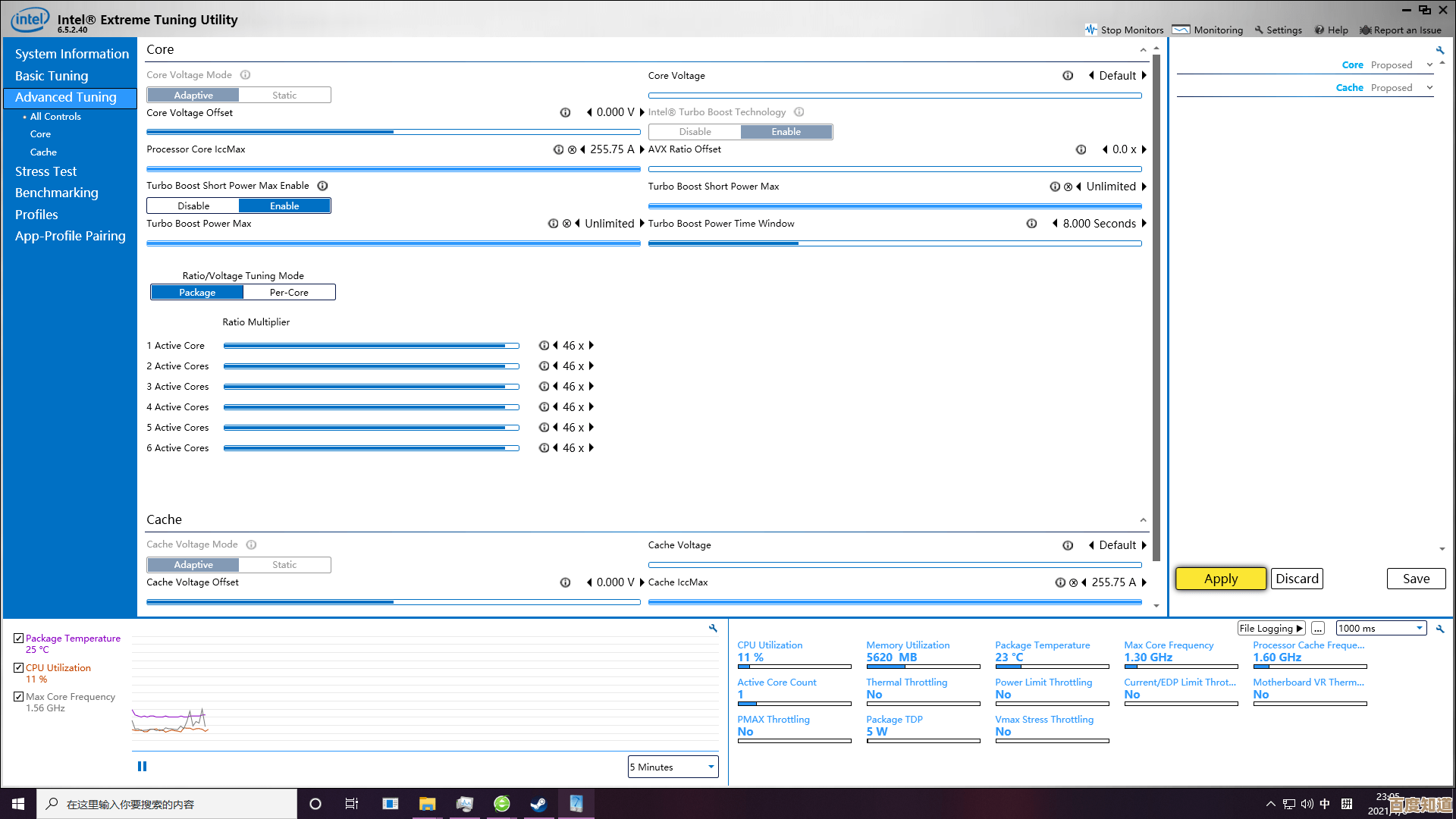Open Steam from the Windows taskbar
The width and height of the screenshot is (1456, 819).
pos(538,804)
